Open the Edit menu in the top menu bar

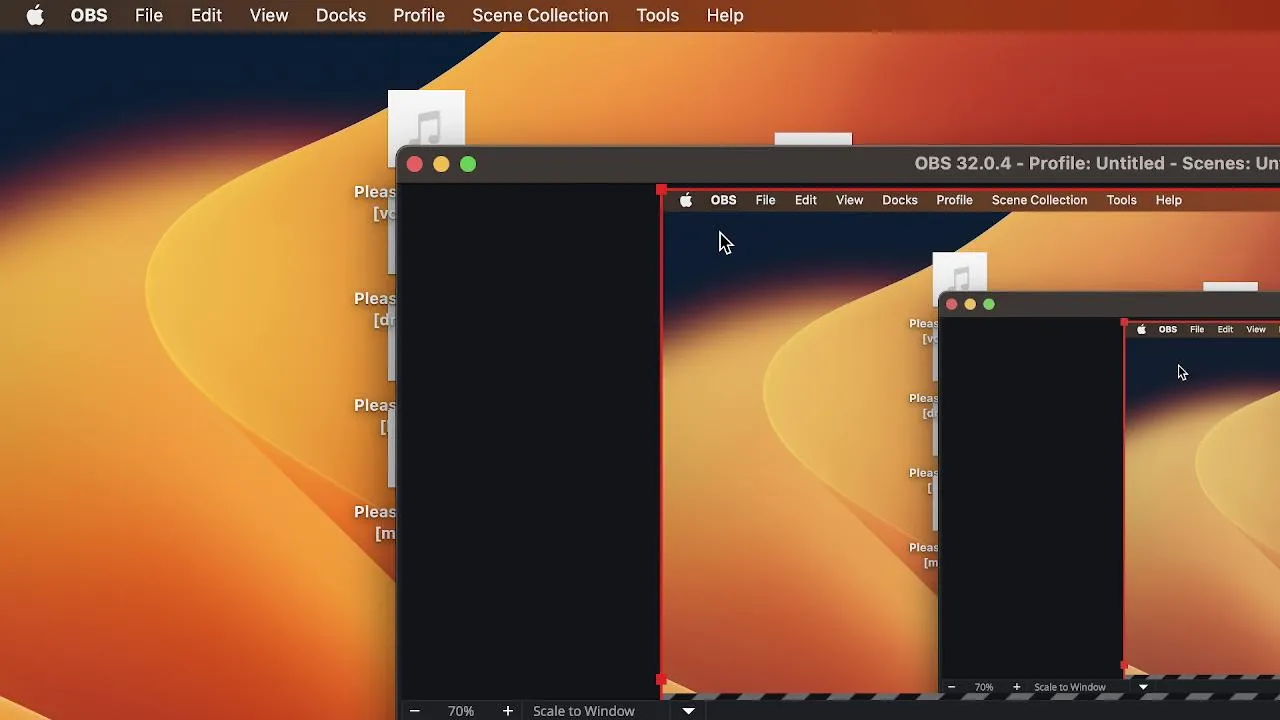tap(206, 16)
